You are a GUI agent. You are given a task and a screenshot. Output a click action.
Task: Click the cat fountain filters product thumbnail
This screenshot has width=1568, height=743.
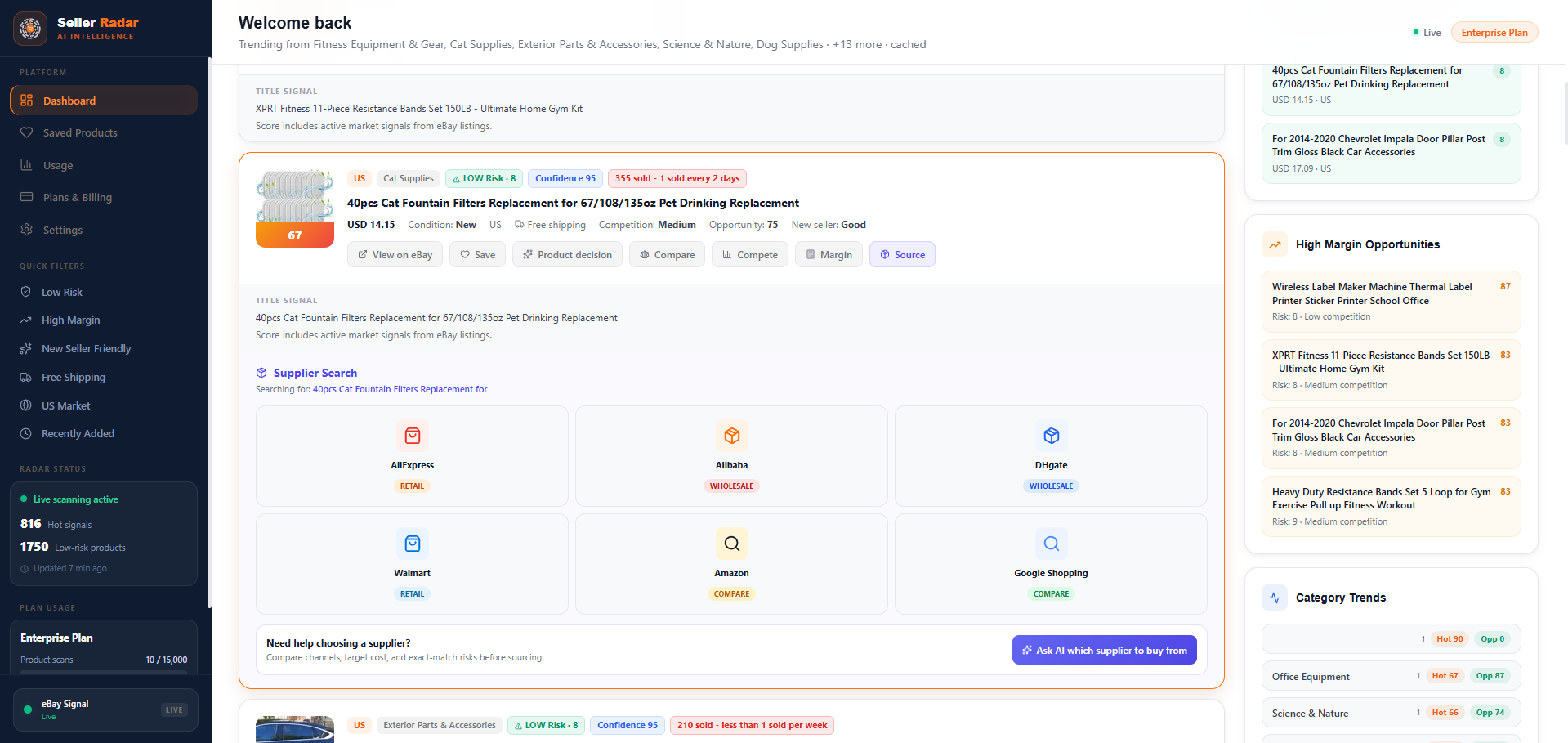[x=295, y=208]
